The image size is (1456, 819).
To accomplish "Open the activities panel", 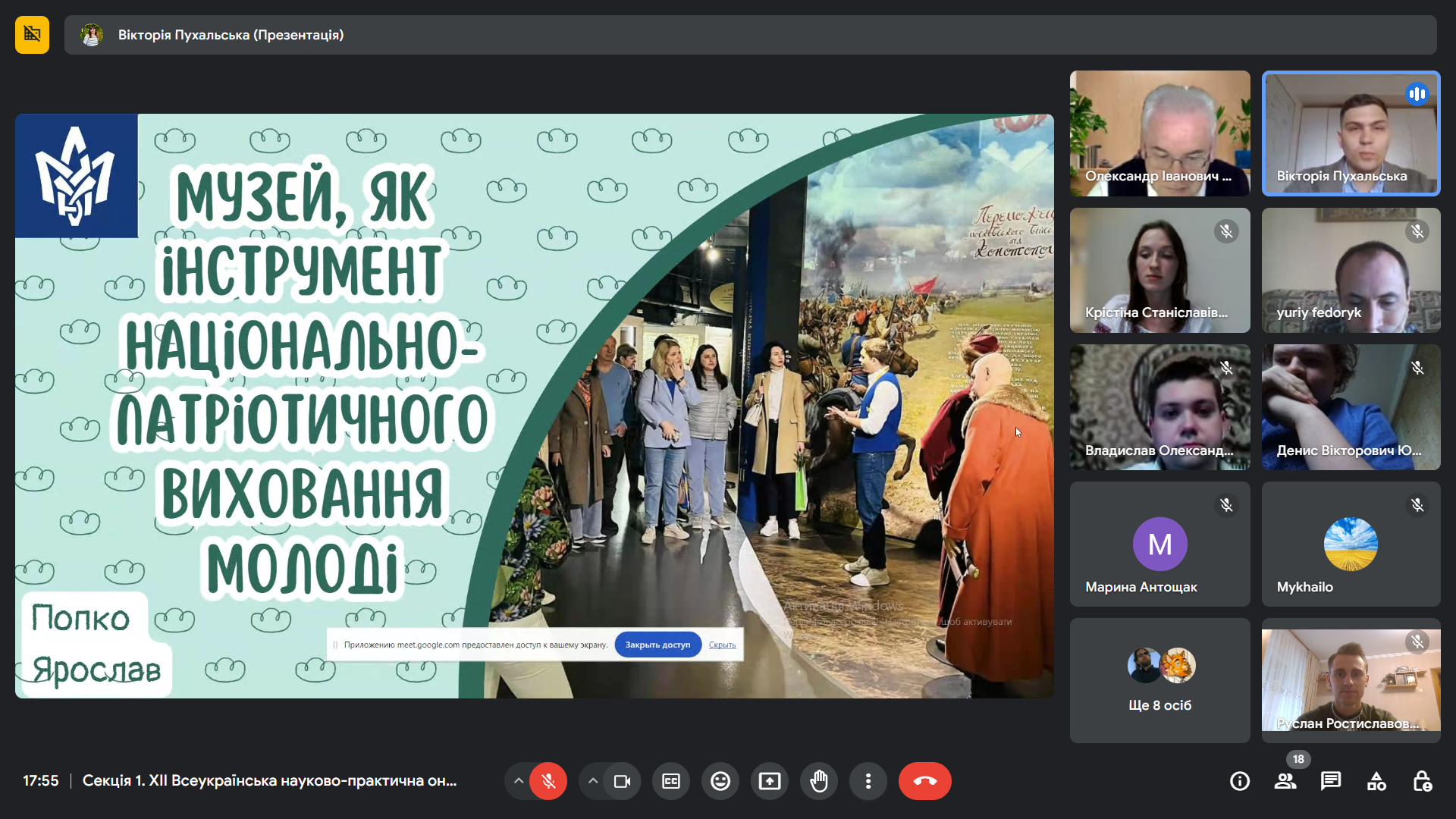I will (x=1376, y=781).
